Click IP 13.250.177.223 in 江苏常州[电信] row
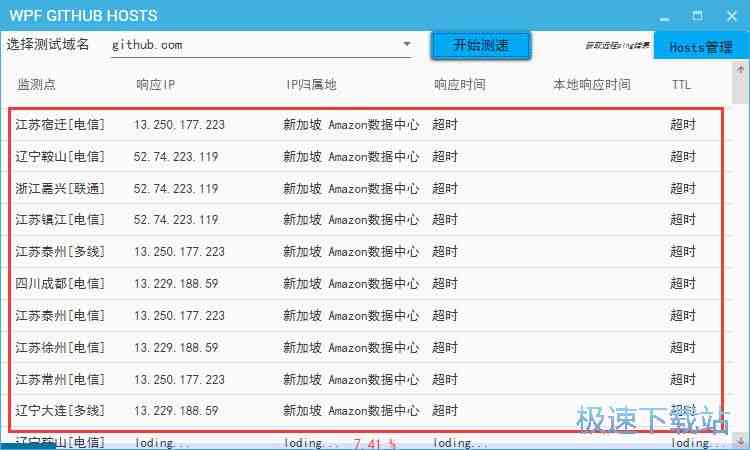 pos(179,379)
